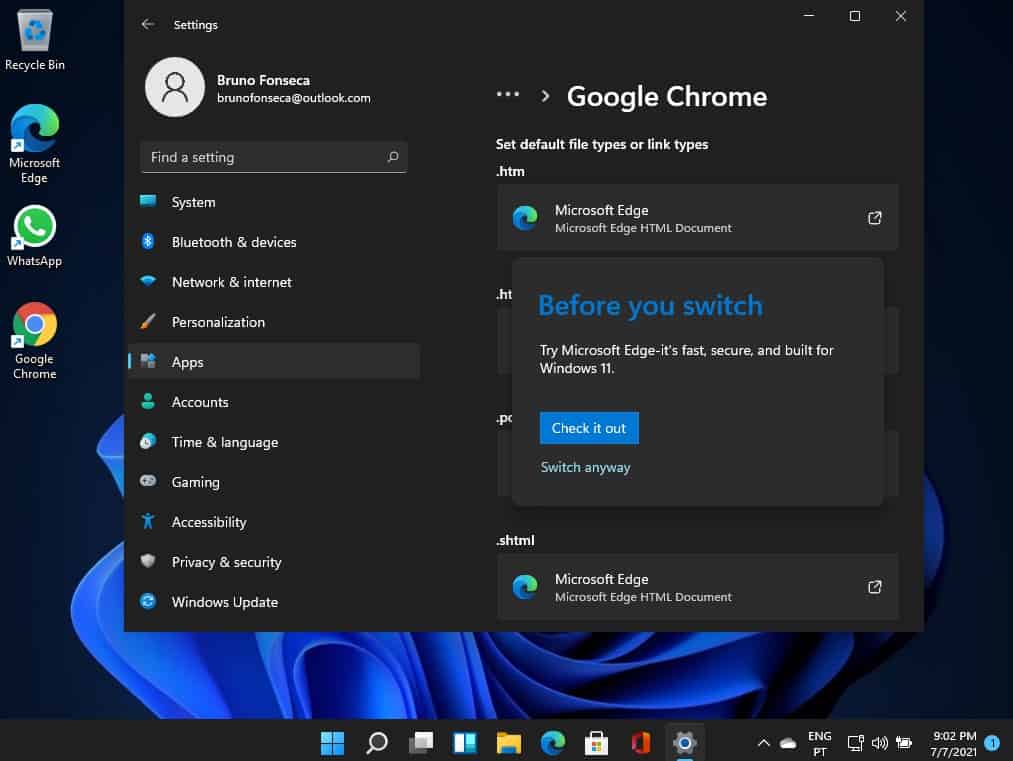The width and height of the screenshot is (1013, 761).
Task: Open the Gaming settings category
Action: click(274, 483)
